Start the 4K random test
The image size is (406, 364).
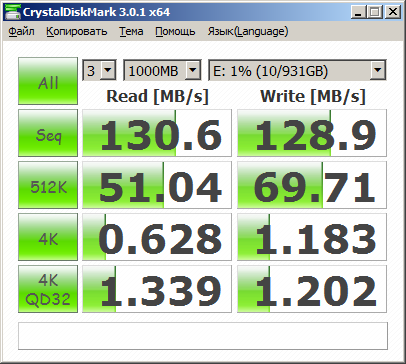pyautogui.click(x=48, y=237)
